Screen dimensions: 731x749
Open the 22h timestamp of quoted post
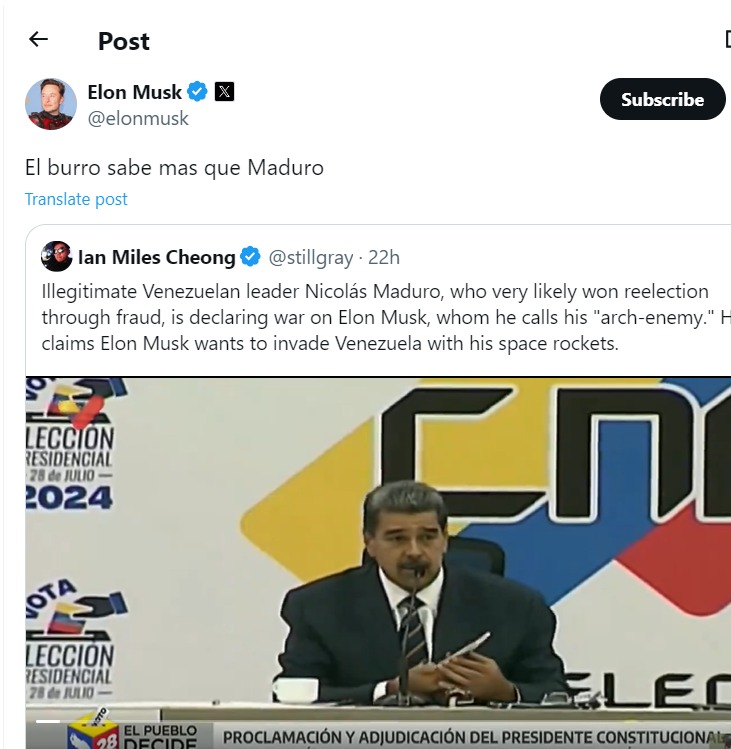(384, 257)
